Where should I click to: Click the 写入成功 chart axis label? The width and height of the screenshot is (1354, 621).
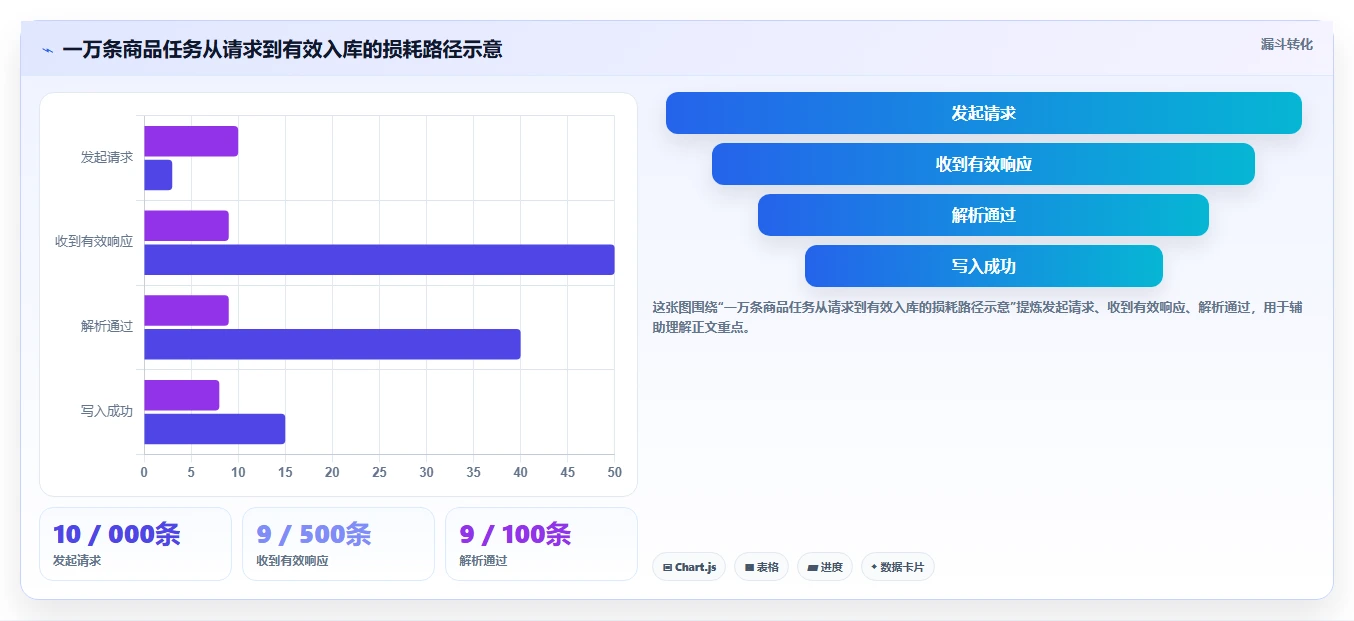click(x=107, y=411)
